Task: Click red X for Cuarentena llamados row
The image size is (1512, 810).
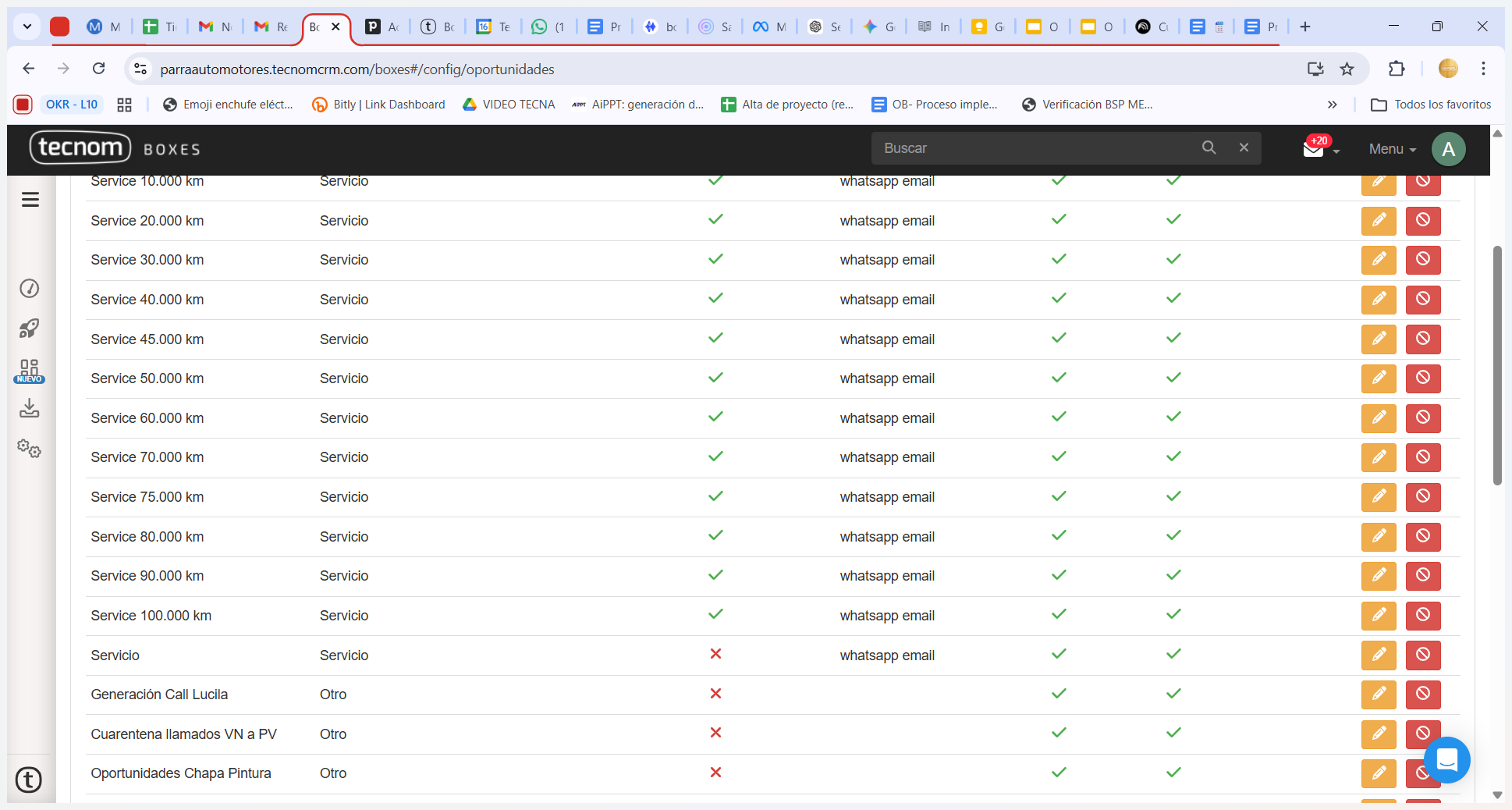Action: click(715, 733)
